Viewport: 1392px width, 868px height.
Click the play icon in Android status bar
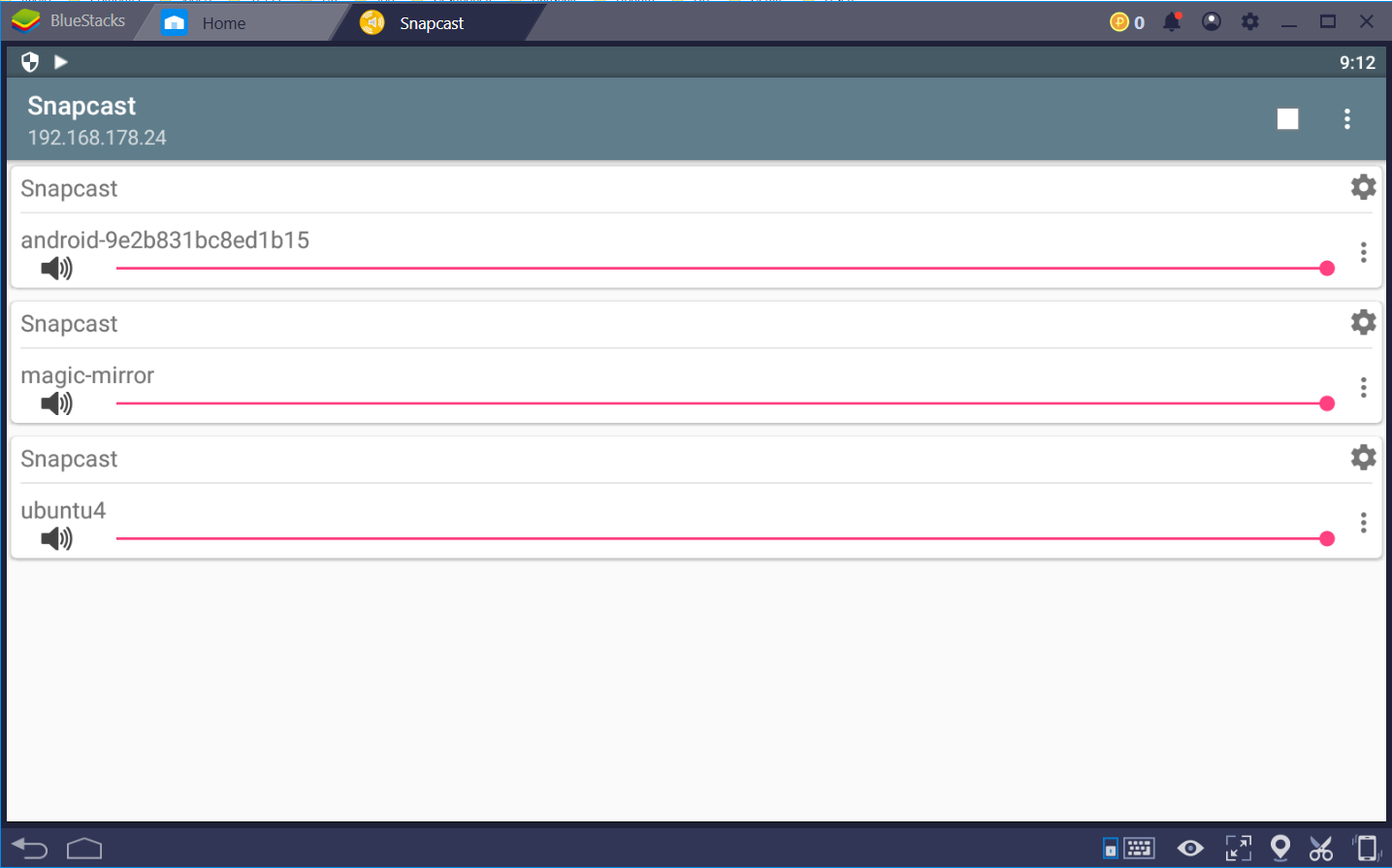[x=60, y=62]
